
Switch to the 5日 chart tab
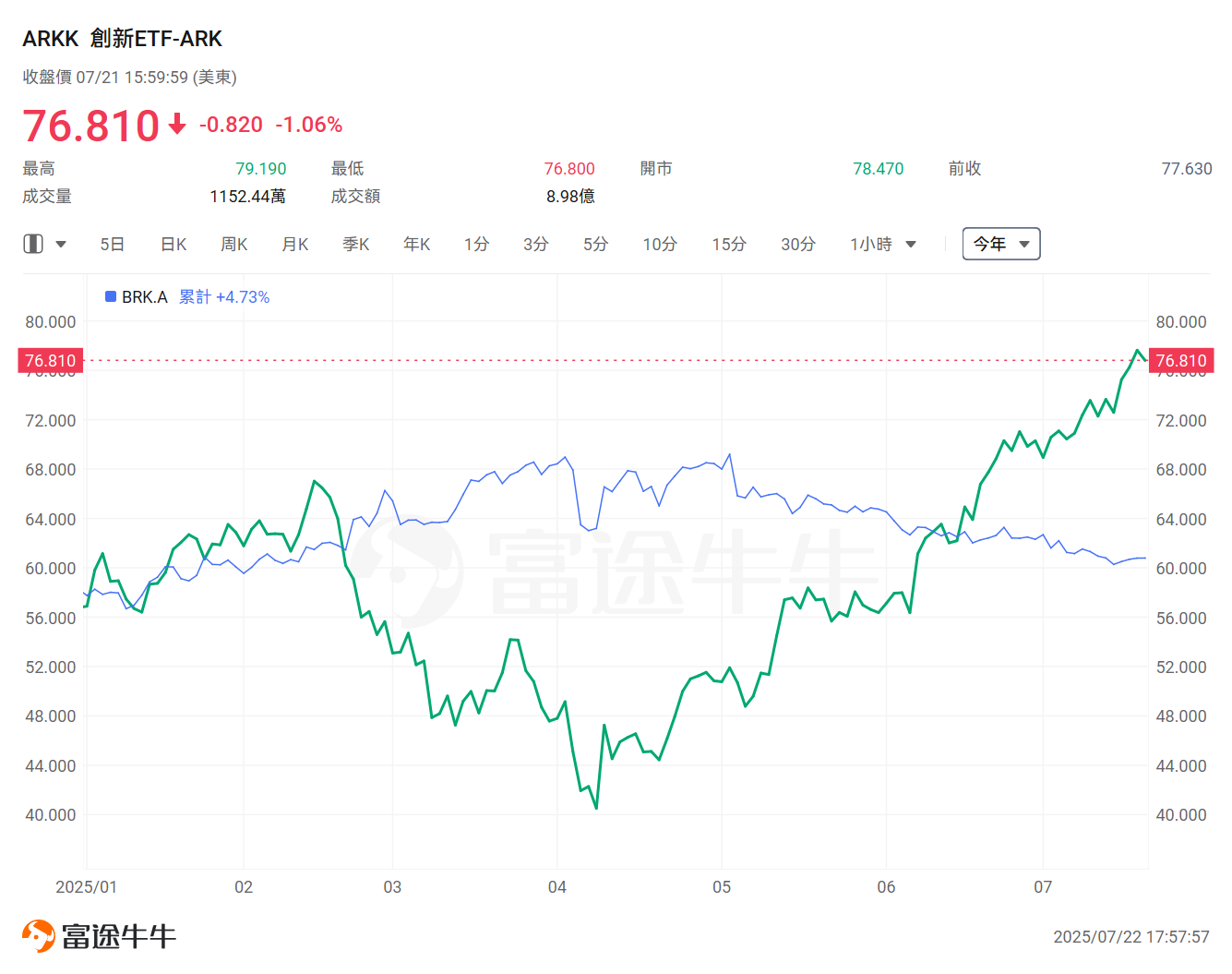tap(112, 245)
